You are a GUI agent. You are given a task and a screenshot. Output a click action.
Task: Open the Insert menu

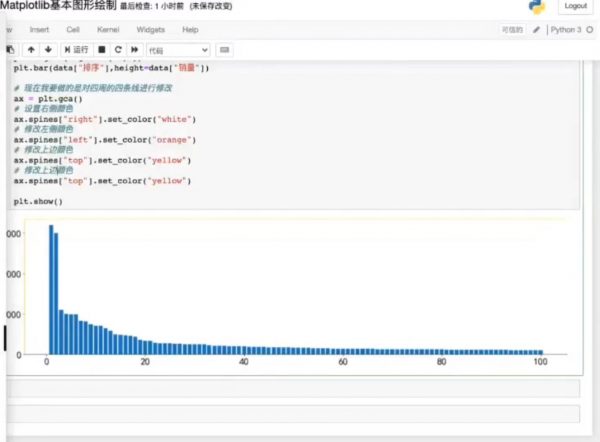[x=39, y=30]
